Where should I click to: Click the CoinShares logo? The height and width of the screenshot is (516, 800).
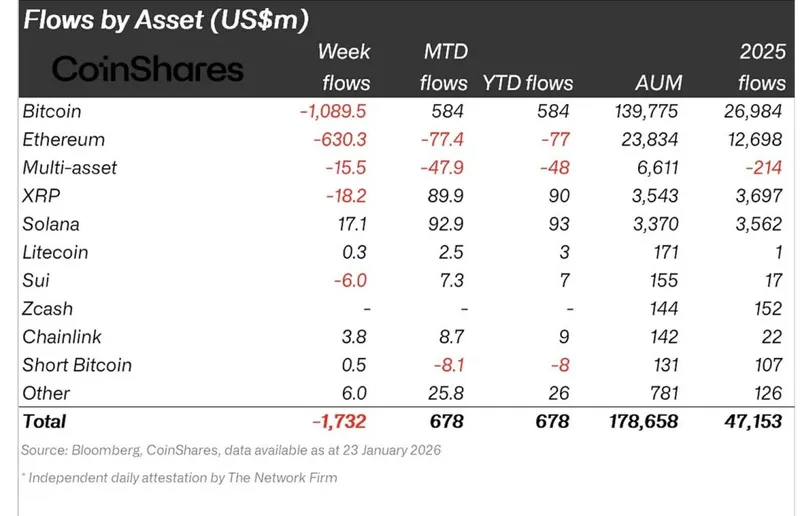point(148,68)
